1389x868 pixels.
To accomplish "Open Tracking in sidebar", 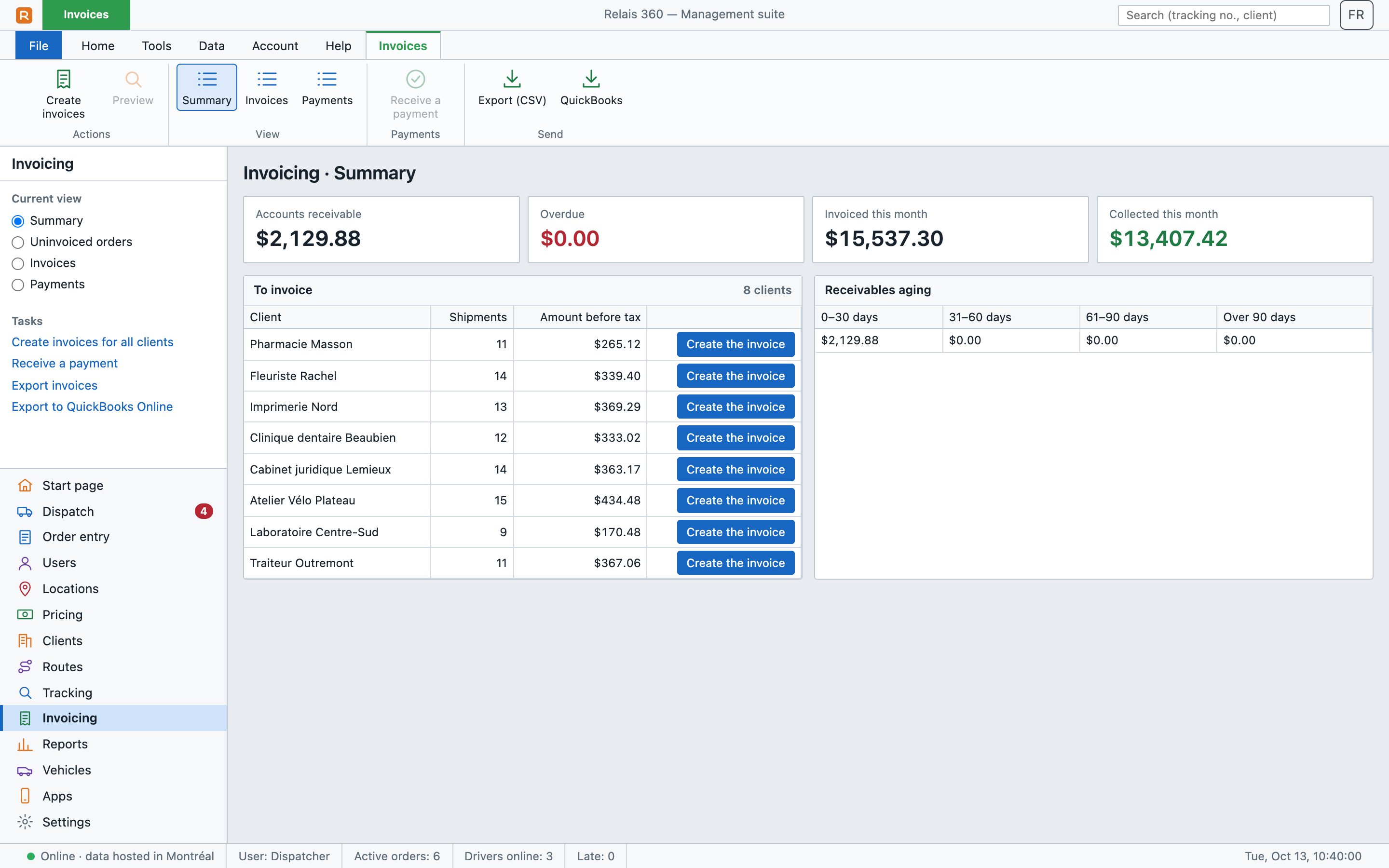I will (114, 693).
